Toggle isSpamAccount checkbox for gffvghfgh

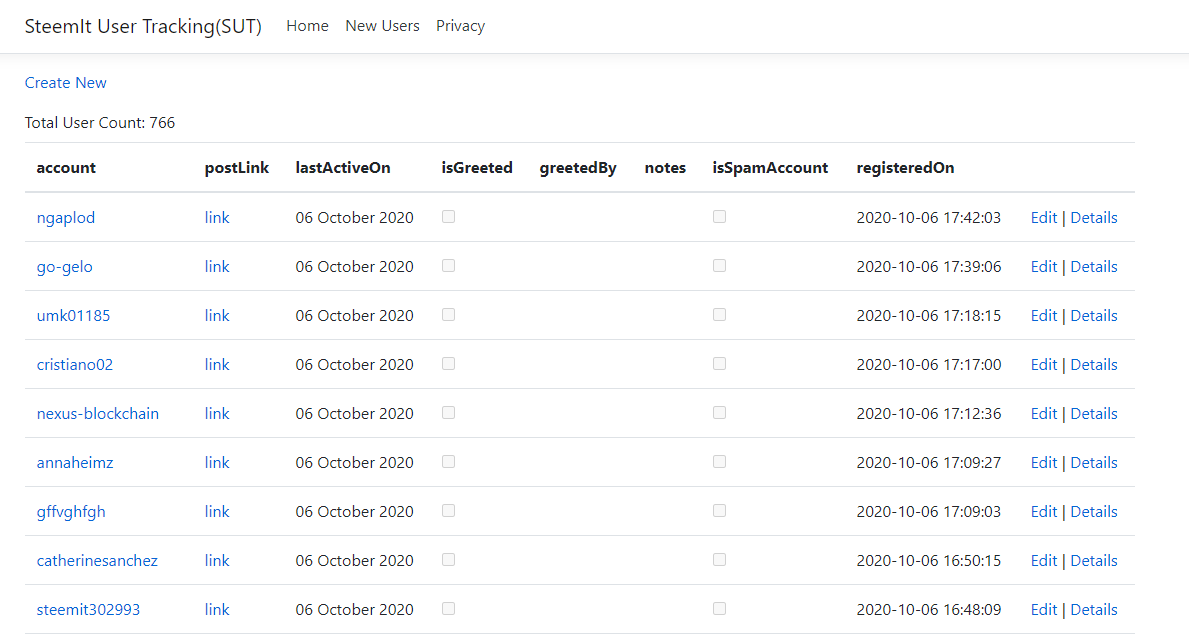point(719,511)
